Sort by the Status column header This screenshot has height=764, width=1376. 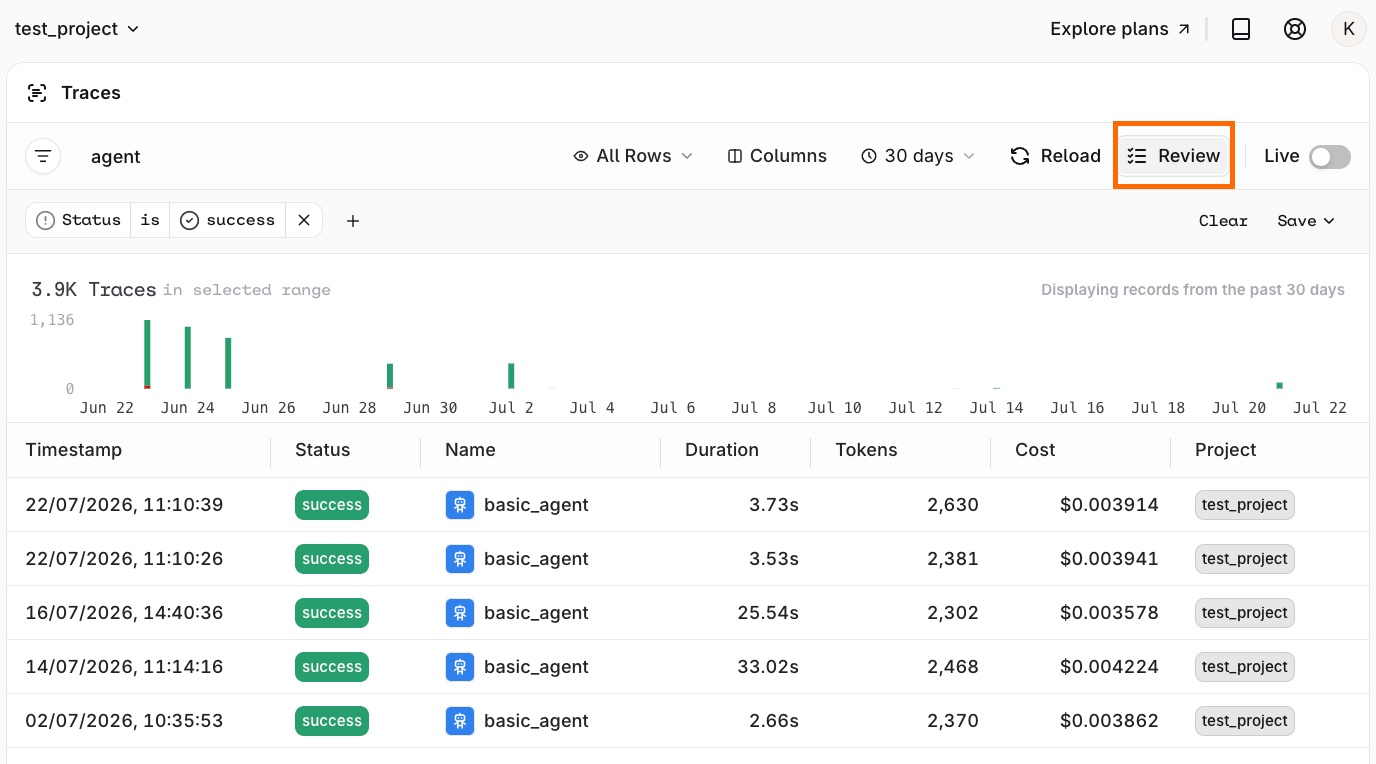322,450
